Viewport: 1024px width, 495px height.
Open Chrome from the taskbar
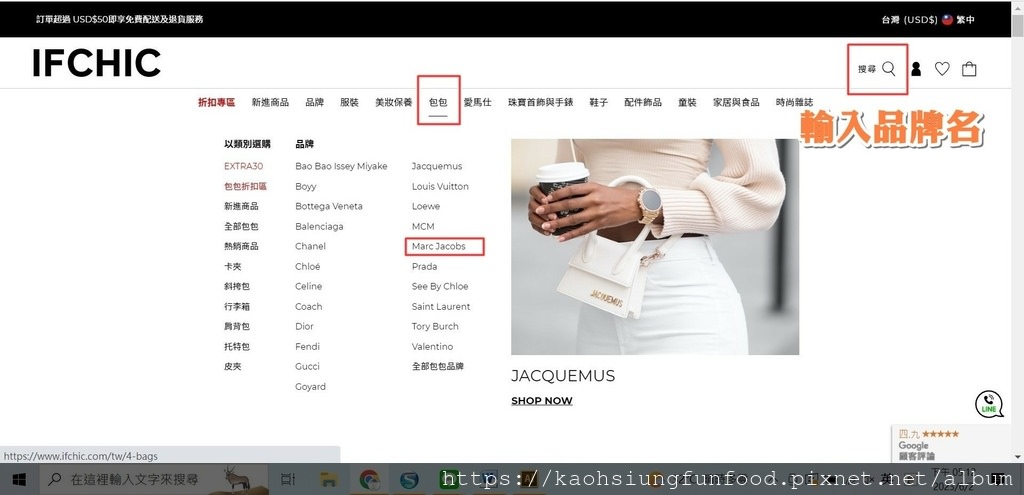[370, 480]
